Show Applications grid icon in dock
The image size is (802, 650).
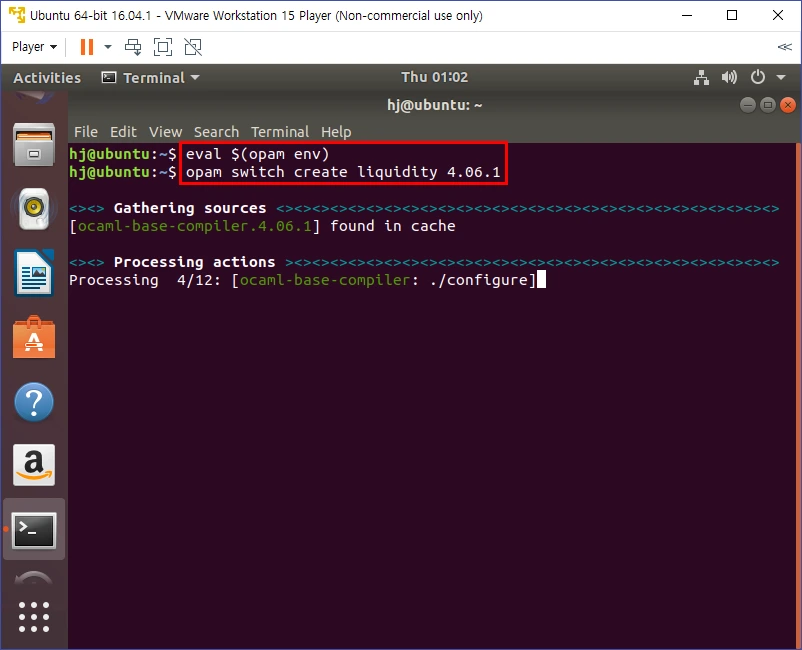(34, 617)
